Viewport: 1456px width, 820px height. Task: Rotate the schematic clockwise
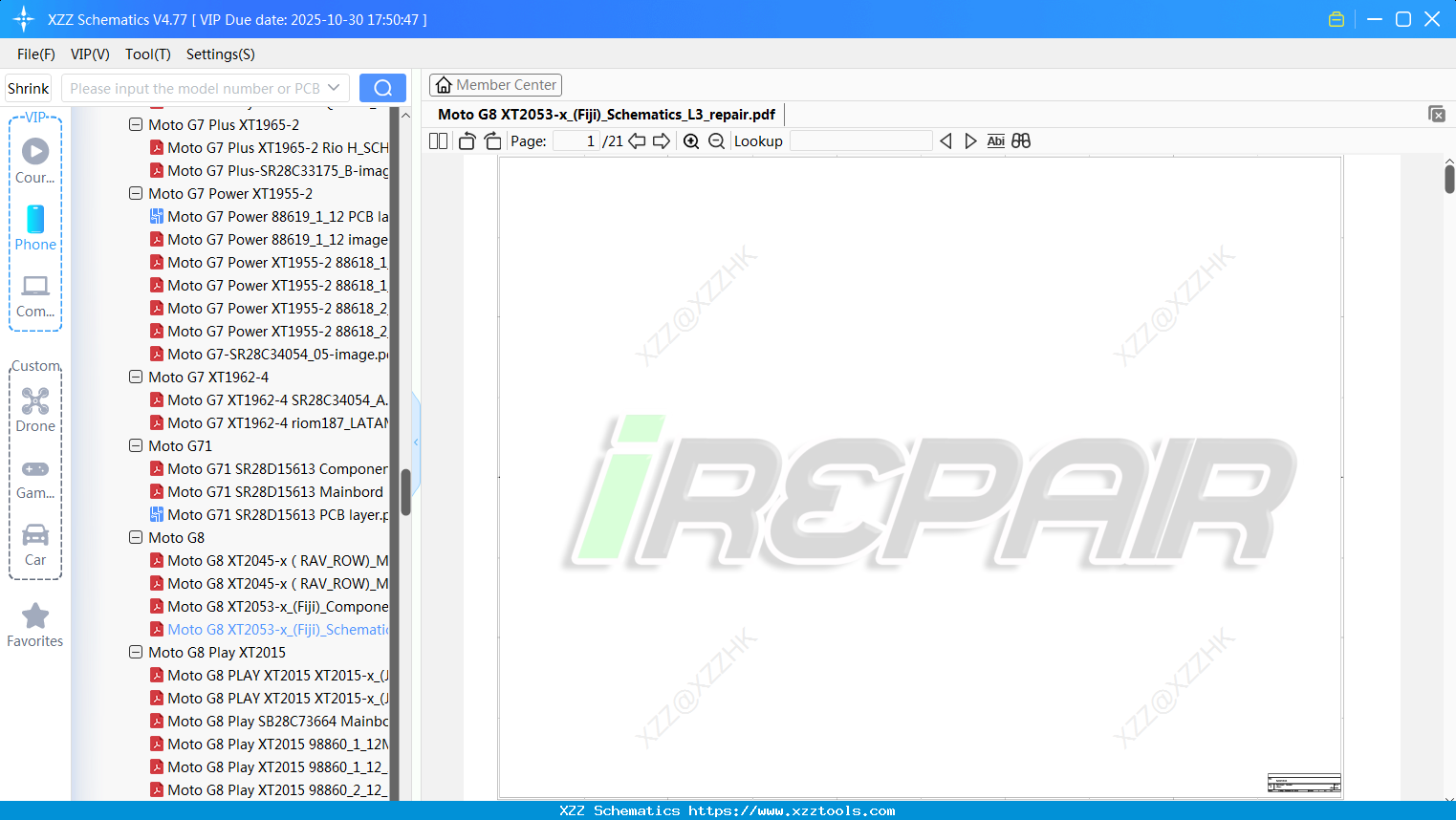pos(492,140)
